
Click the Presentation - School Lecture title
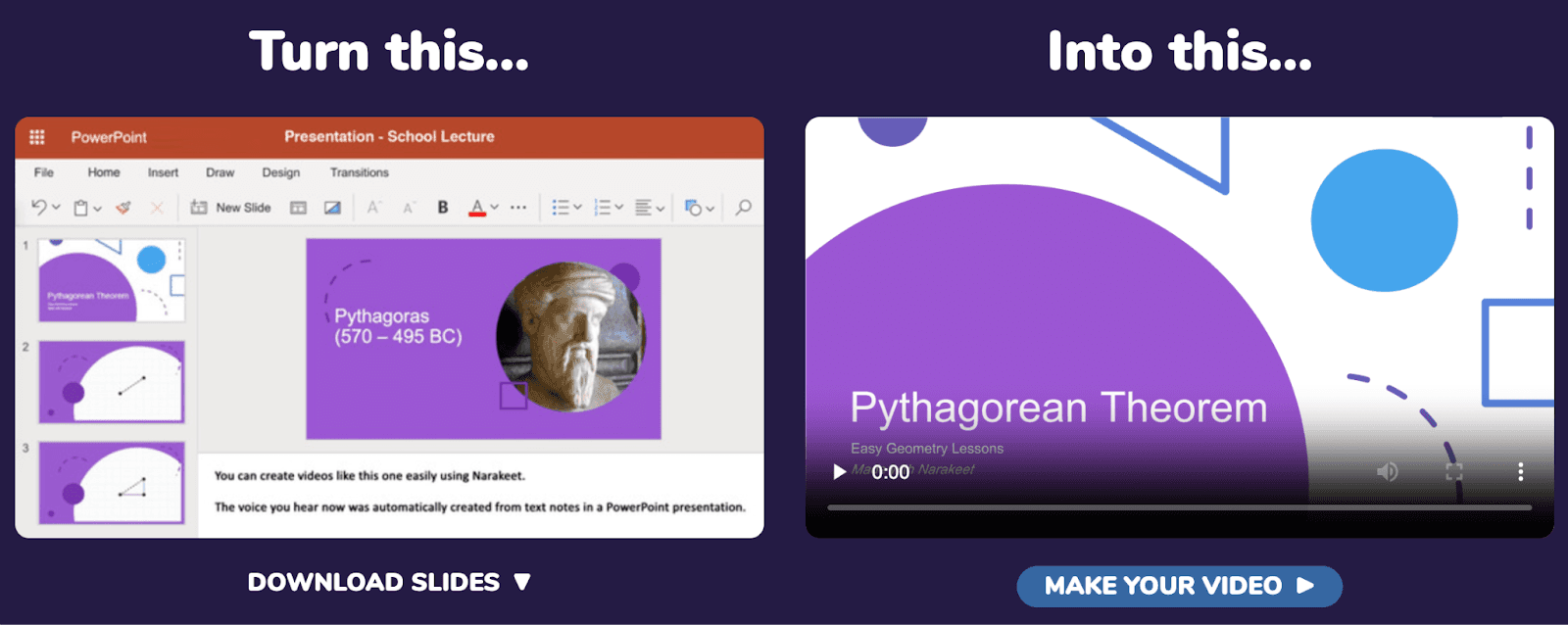tap(389, 136)
